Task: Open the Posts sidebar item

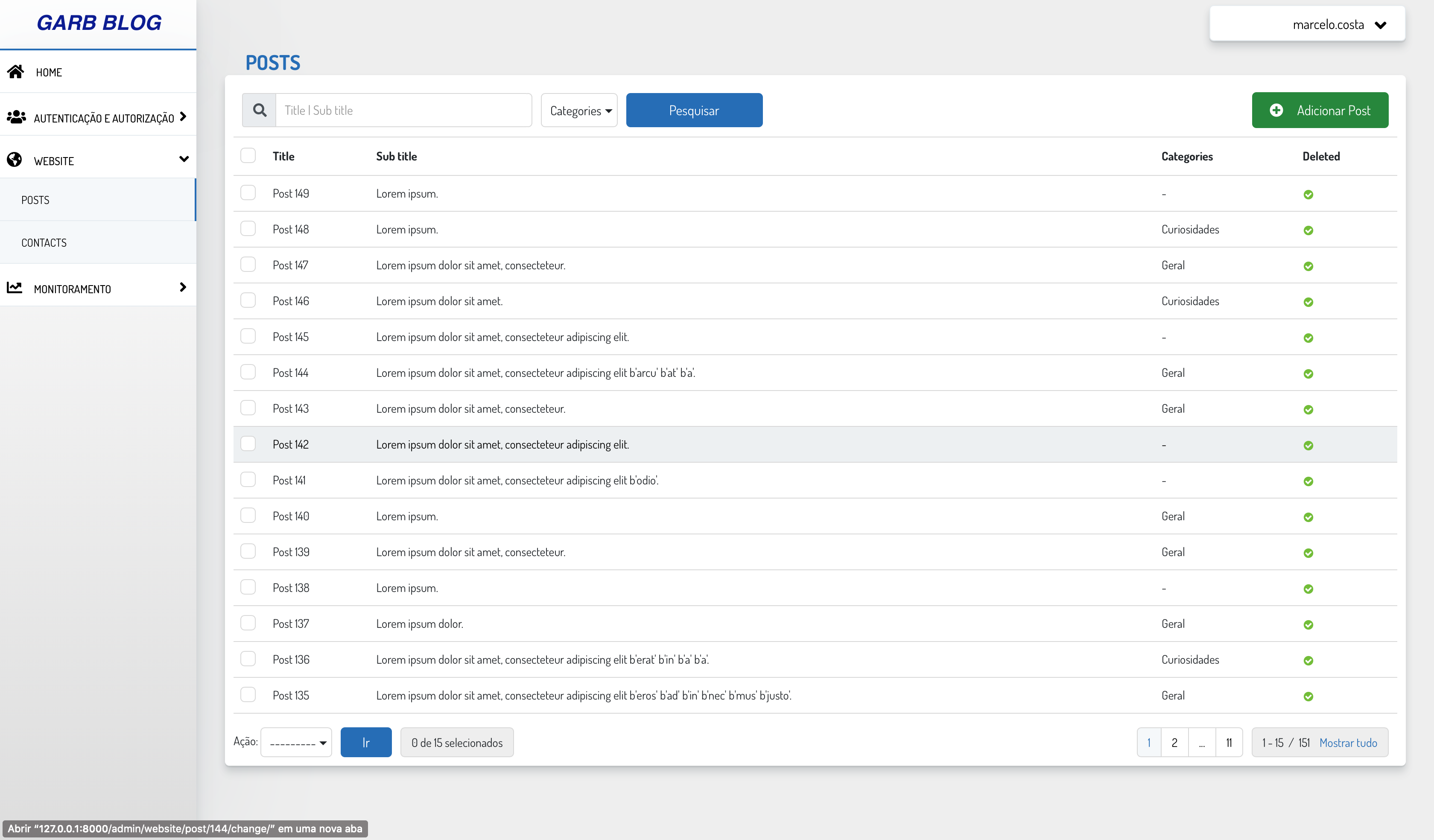Action: 97,200
